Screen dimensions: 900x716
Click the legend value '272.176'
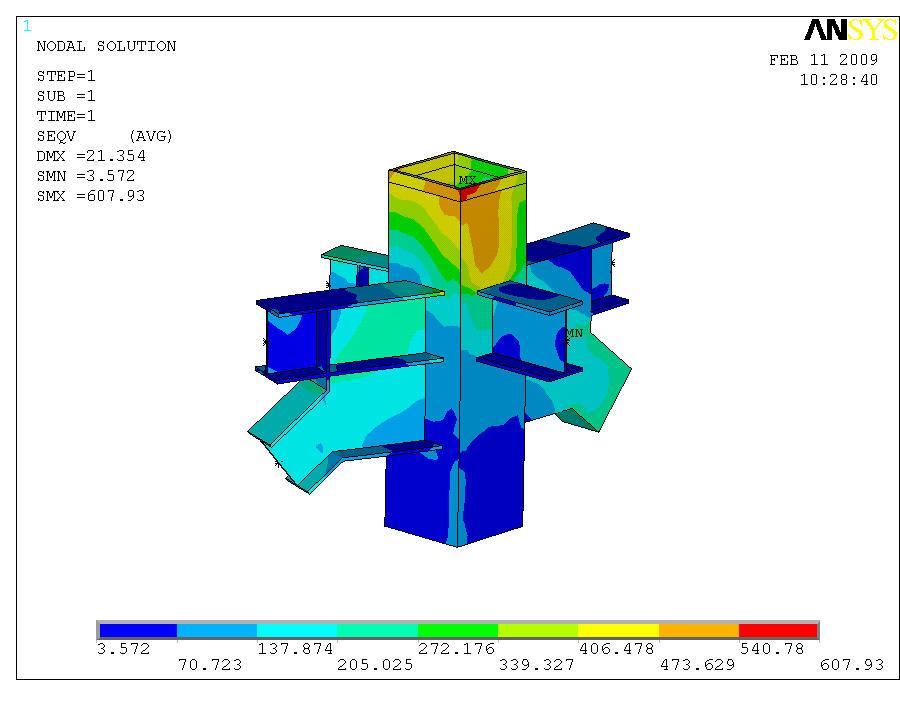coord(456,649)
